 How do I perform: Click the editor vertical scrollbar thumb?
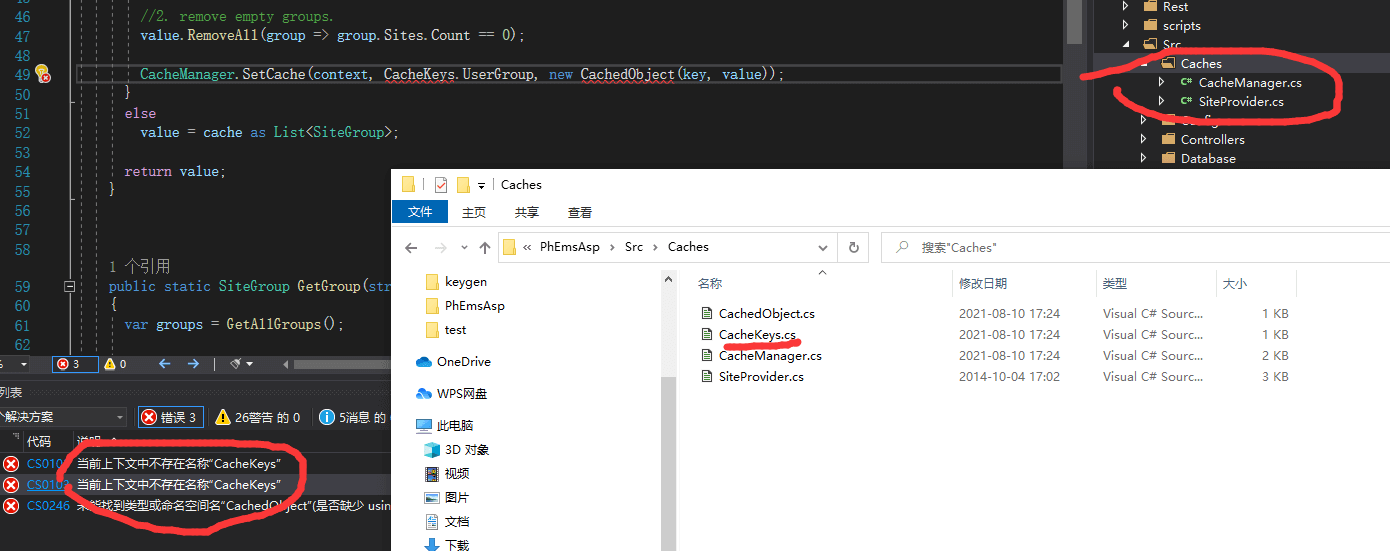pyautogui.click(x=1073, y=22)
